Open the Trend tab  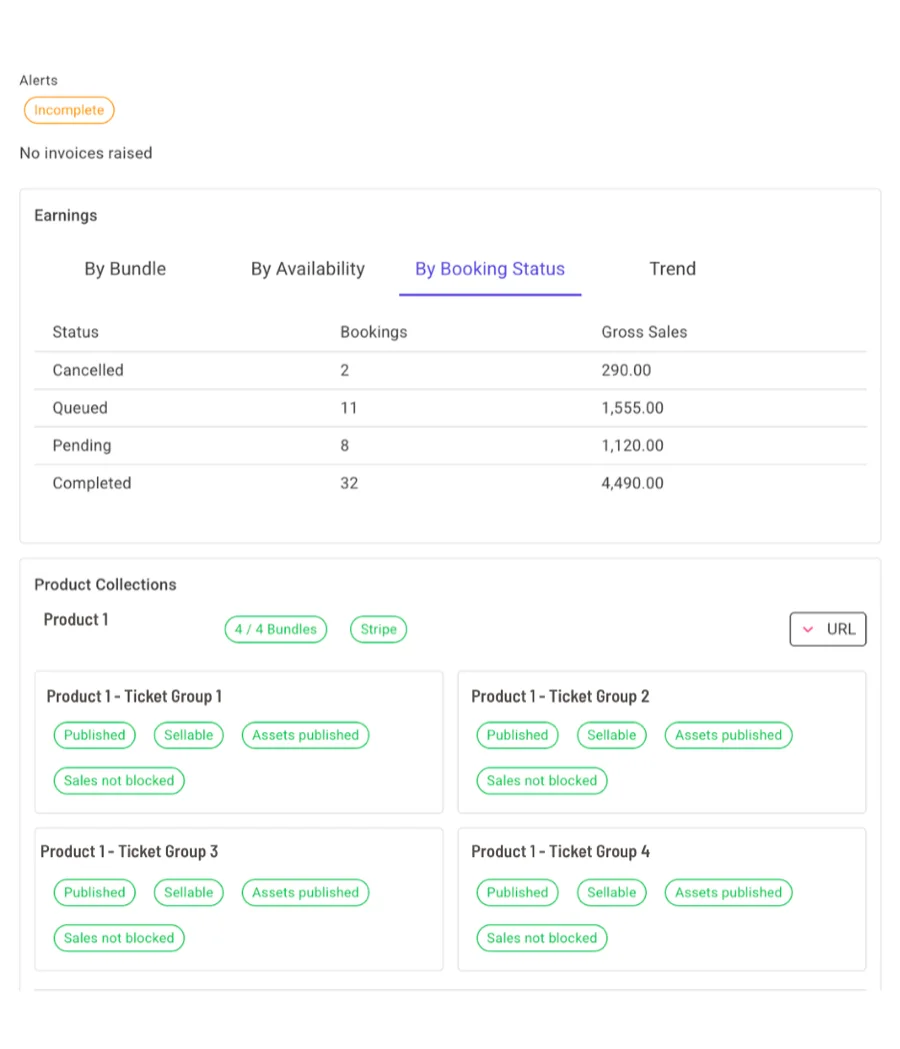[672, 269]
